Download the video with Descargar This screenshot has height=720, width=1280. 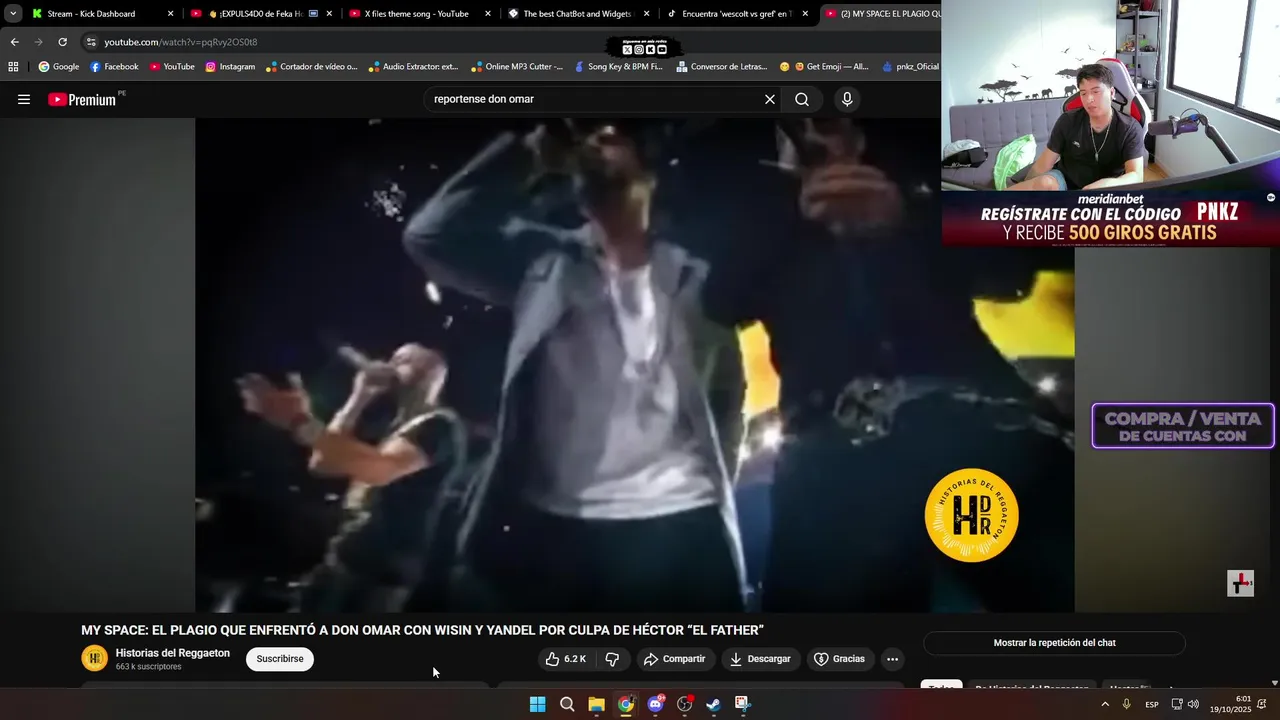[760, 659]
